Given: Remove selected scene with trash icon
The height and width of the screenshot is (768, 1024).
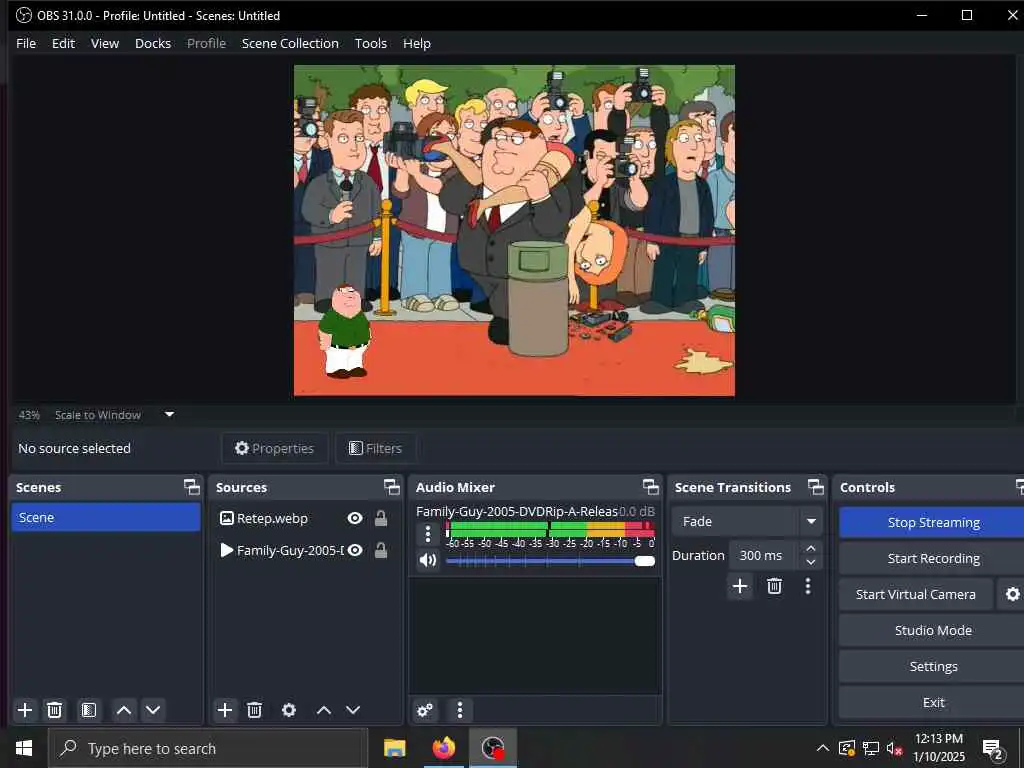Looking at the screenshot, I should tap(55, 710).
